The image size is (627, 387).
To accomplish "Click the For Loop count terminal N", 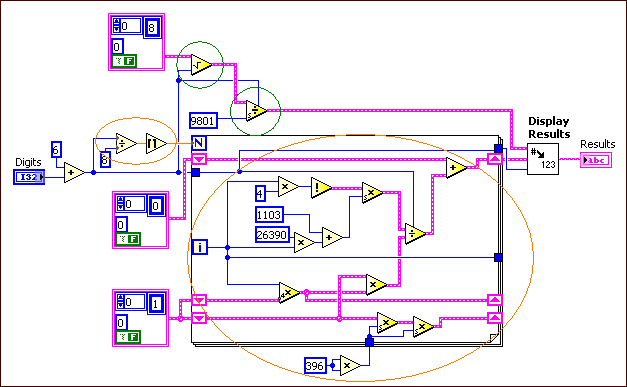I will (x=199, y=143).
